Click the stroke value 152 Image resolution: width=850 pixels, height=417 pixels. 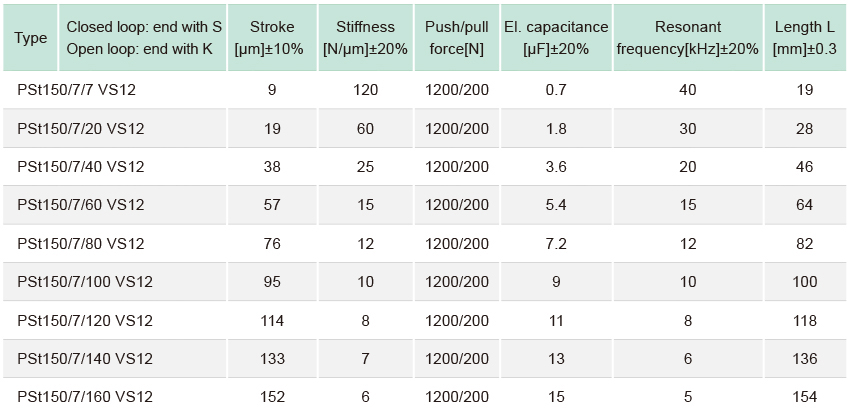[272, 397]
